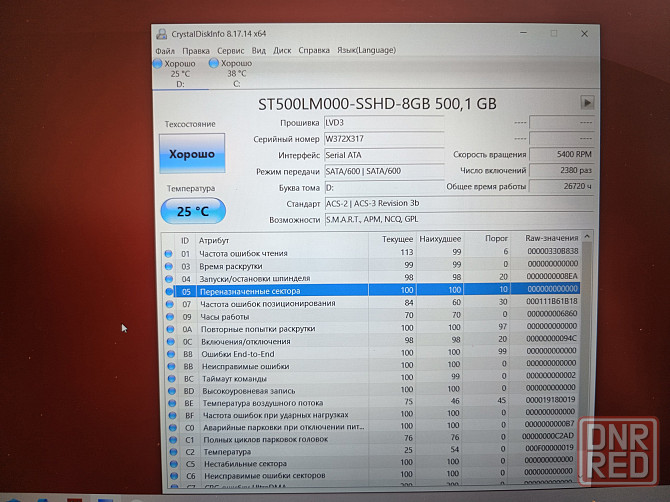Select the row Таймаут команды
Viewport: 670px width, 502px height.
[x=373, y=377]
